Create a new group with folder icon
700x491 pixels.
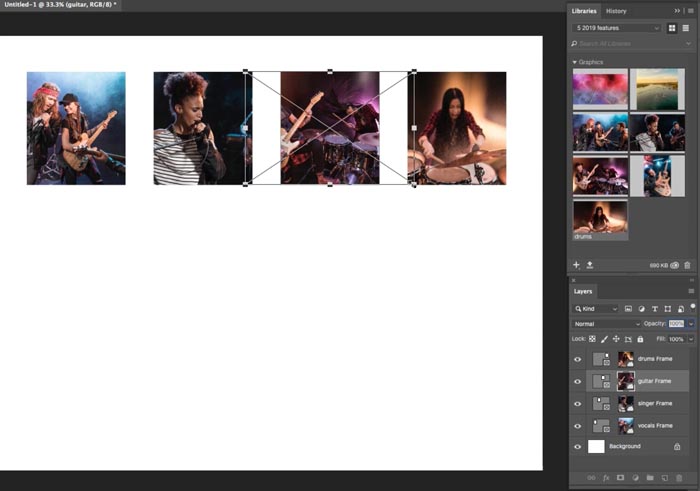[x=650, y=478]
